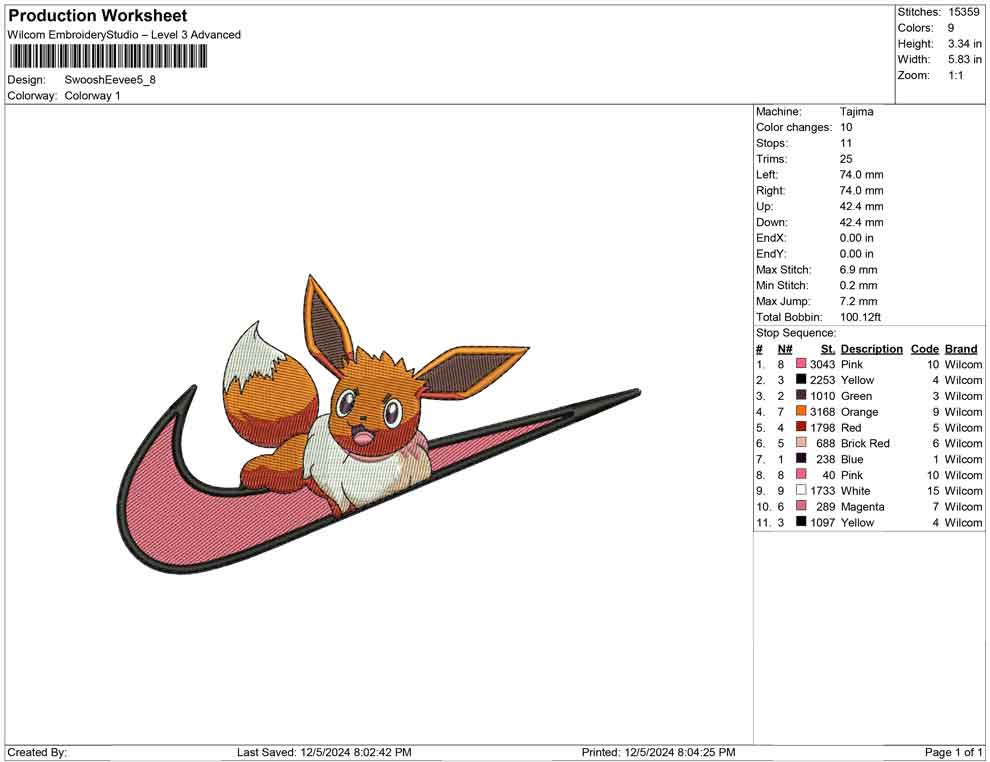Viewport: 990px width, 762px height.
Task: Click the St. column header
Action: 828,349
